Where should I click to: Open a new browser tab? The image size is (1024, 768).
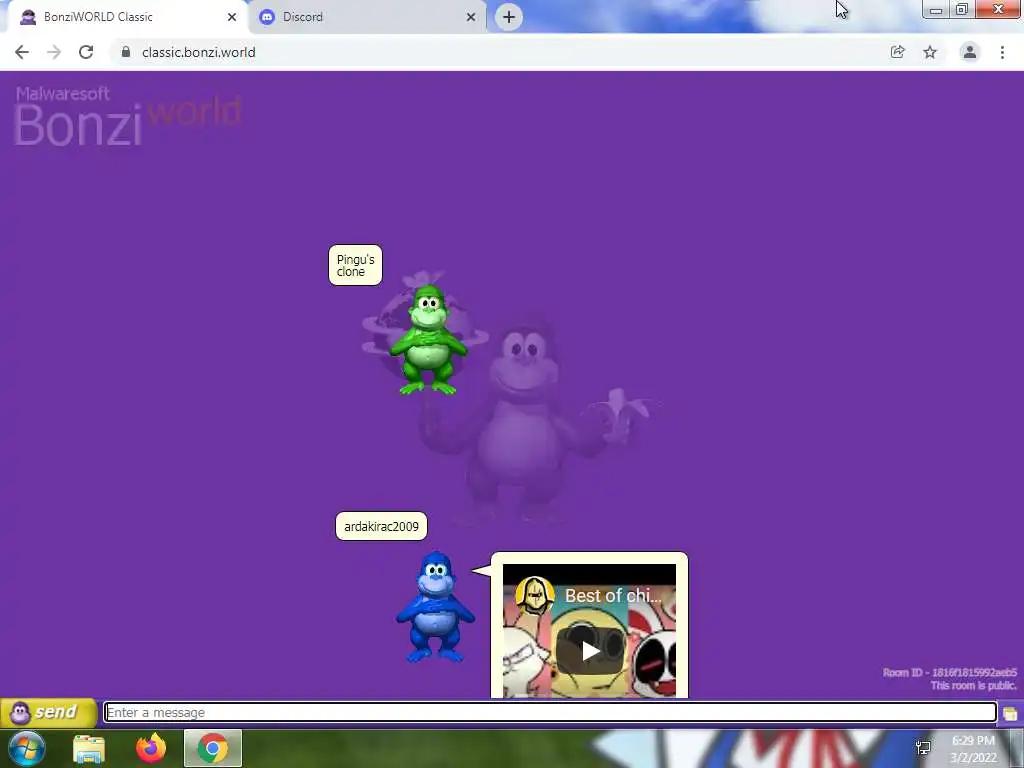point(509,17)
